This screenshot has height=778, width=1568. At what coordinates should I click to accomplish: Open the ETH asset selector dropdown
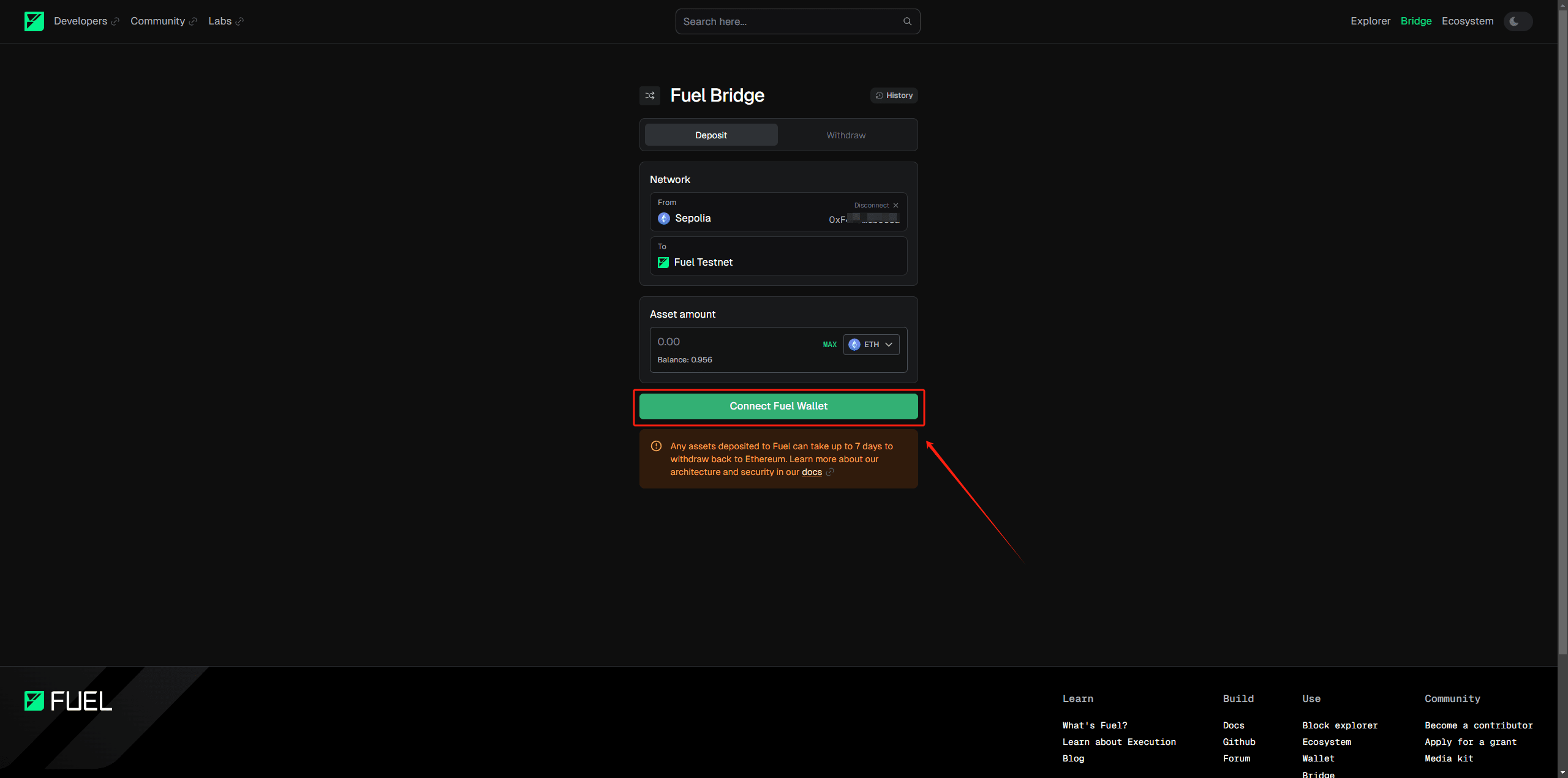pos(871,345)
